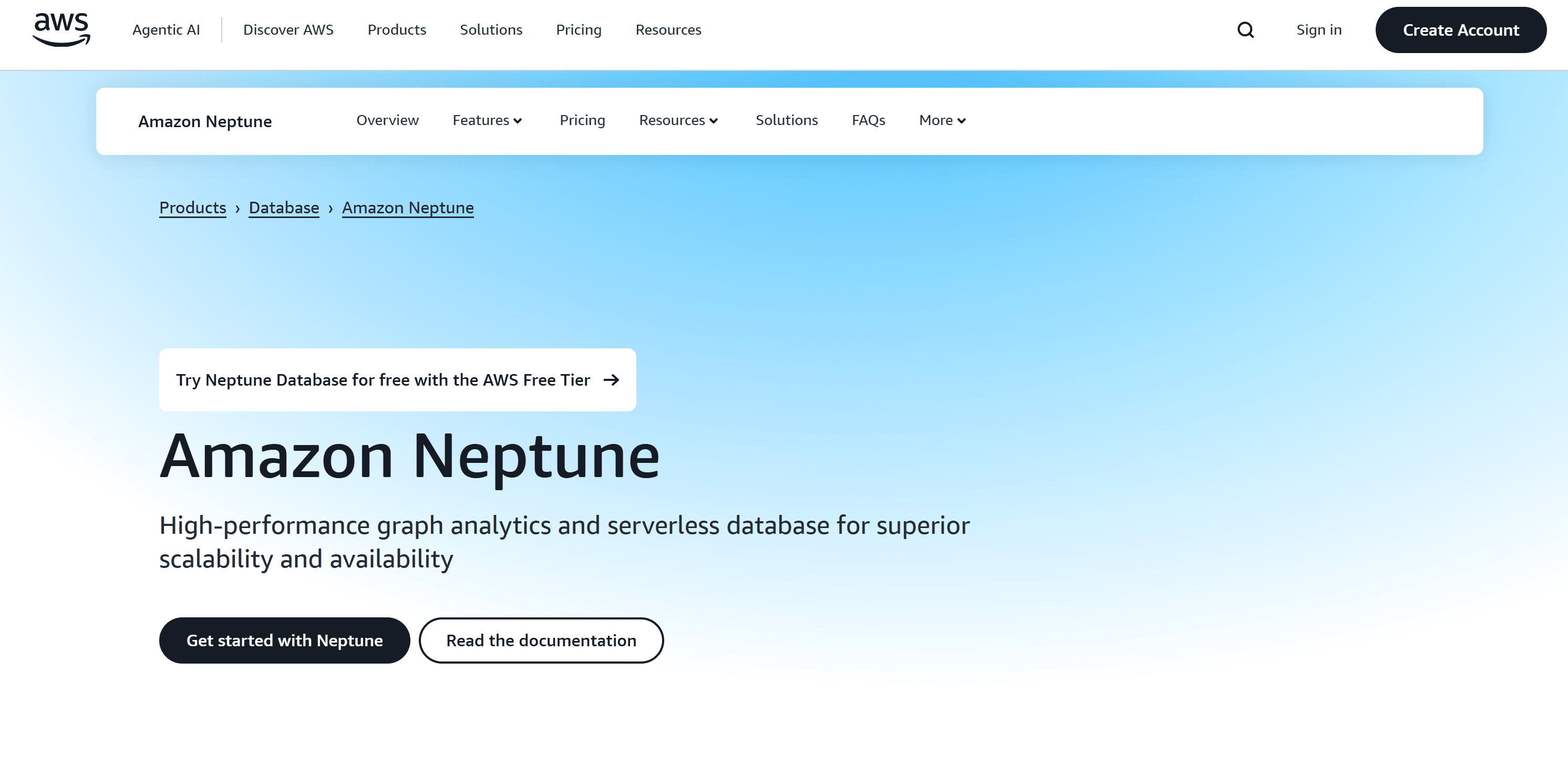
Task: Open the Solutions top navigation menu
Action: click(491, 30)
